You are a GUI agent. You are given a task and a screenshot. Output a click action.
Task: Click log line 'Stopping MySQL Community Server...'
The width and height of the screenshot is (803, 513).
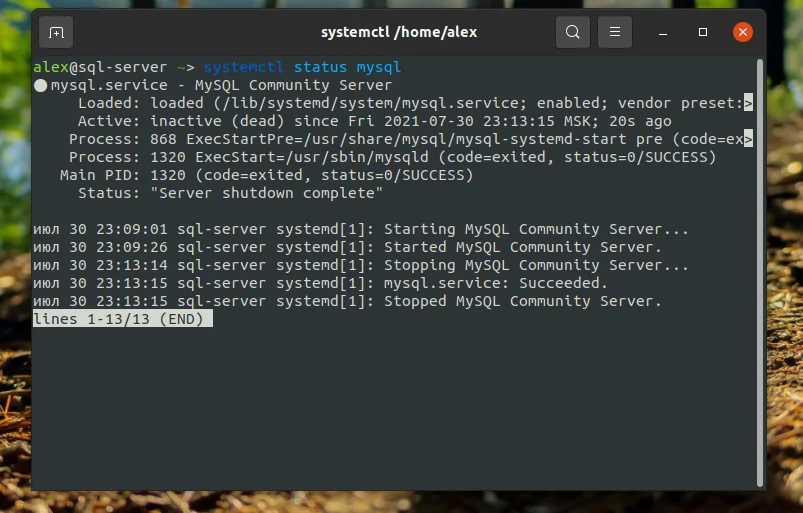point(361,265)
